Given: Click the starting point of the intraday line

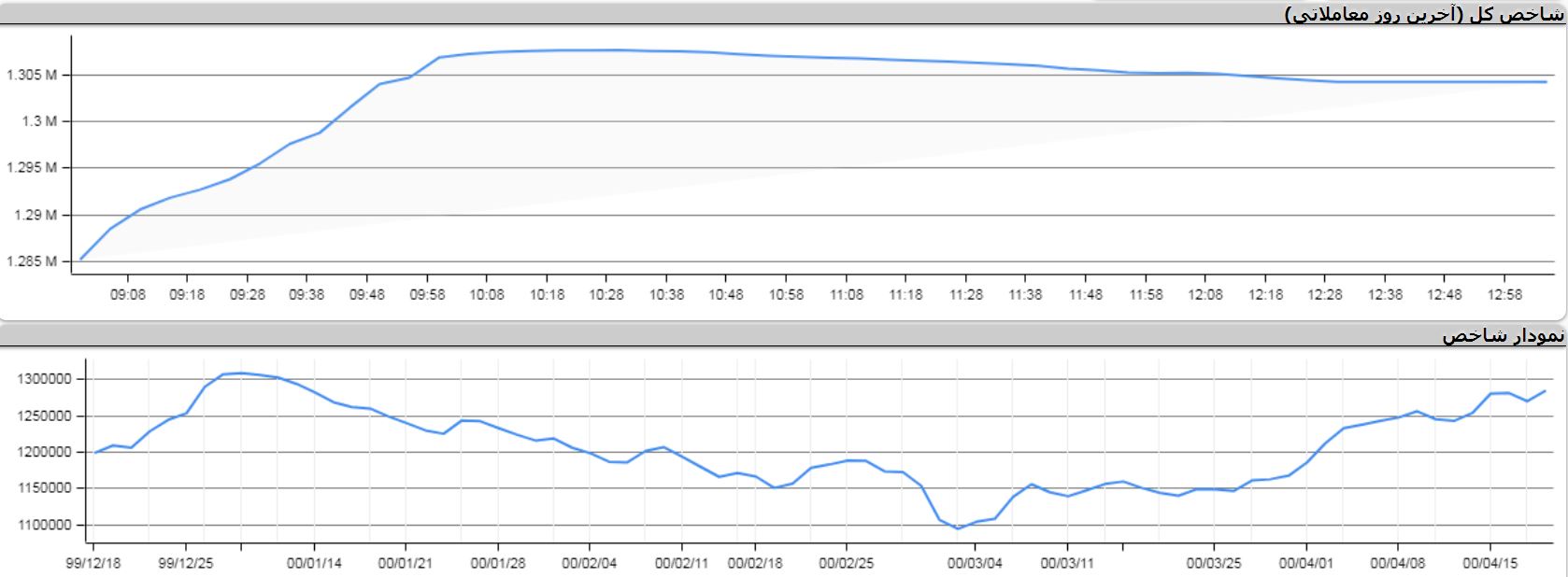Looking at the screenshot, I should pyautogui.click(x=81, y=259).
